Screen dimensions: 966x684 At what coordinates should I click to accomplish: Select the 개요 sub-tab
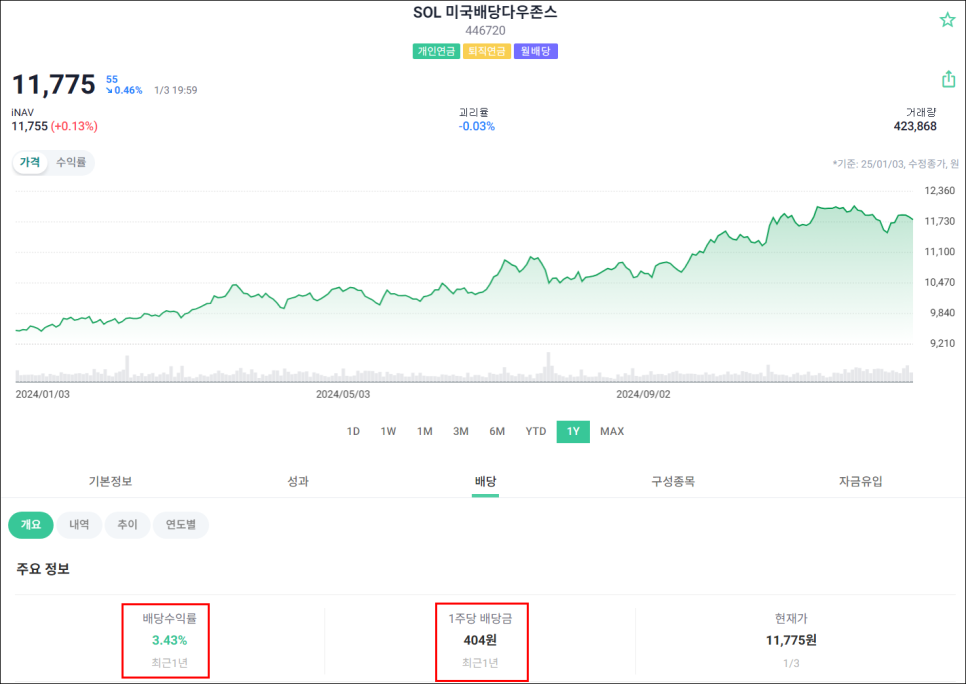[31, 524]
